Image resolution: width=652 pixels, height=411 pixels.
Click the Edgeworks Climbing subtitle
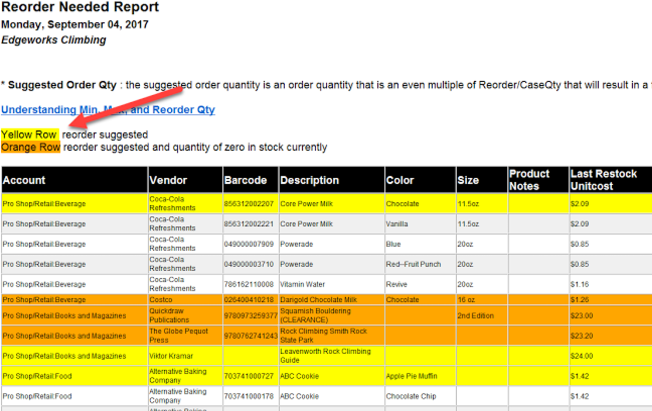pyautogui.click(x=54, y=40)
